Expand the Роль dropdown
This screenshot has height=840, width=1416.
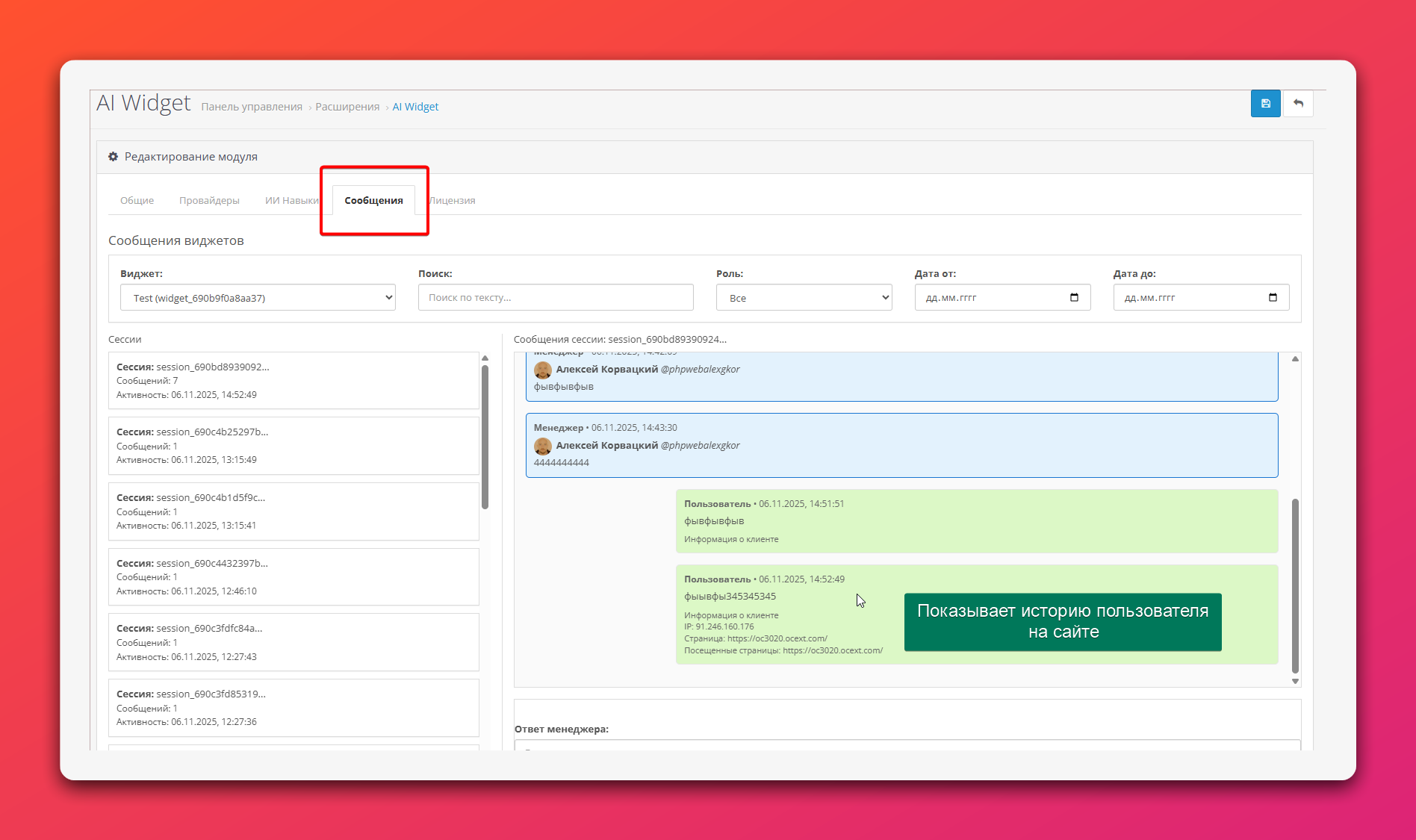click(804, 297)
